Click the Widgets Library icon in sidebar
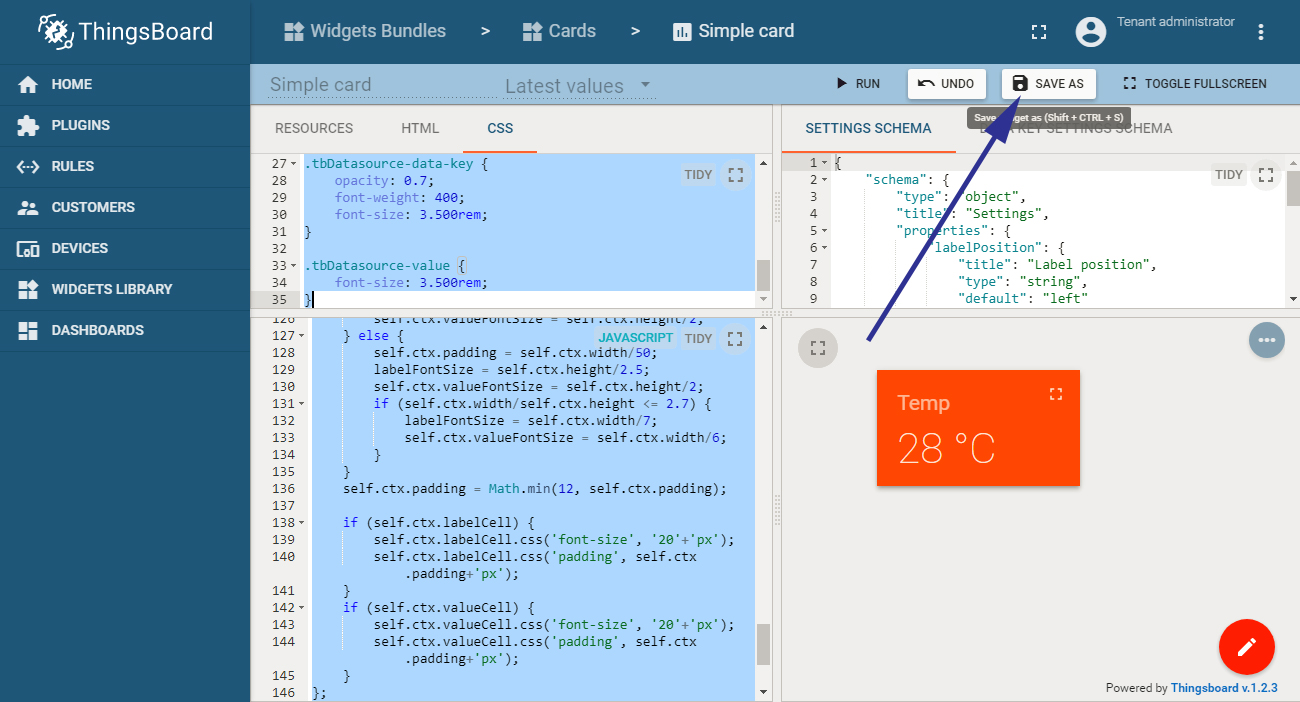 tap(28, 290)
